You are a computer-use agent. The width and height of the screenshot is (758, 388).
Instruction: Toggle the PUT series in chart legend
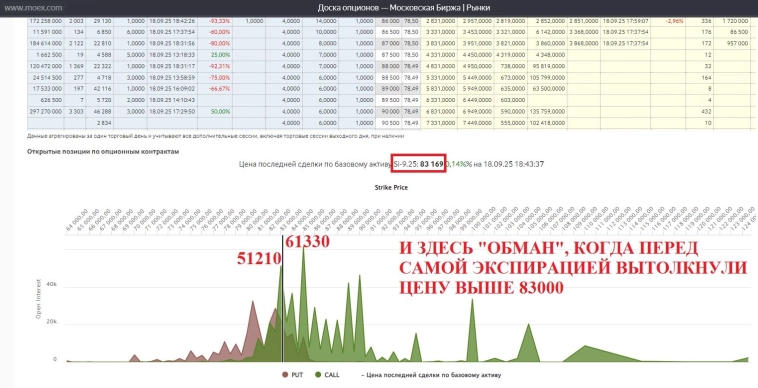tap(292, 374)
